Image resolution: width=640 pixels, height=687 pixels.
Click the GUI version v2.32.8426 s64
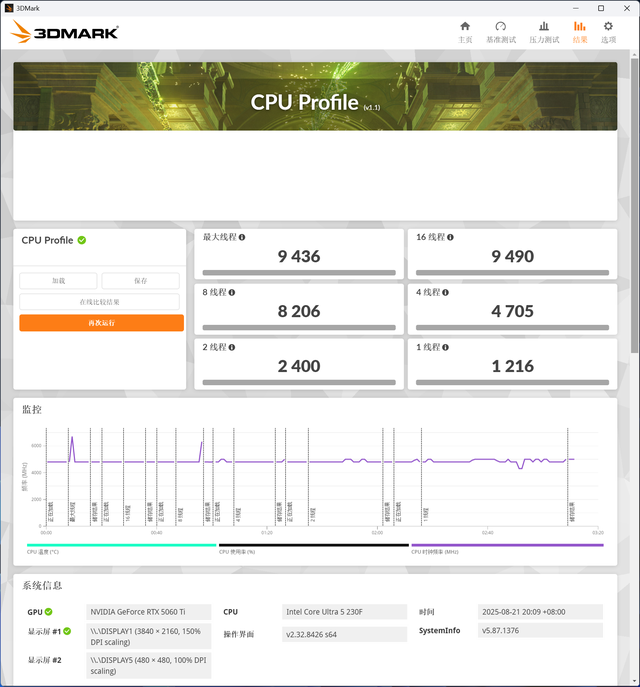344,634
